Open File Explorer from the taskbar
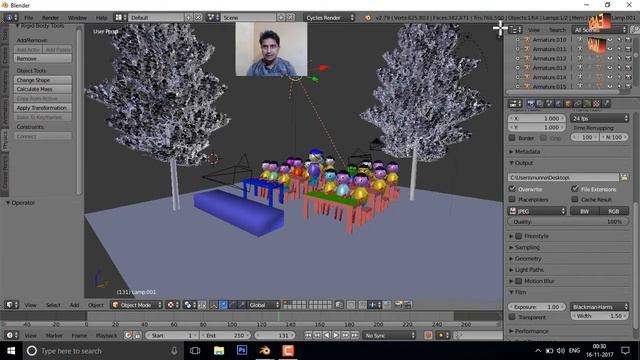The width and height of the screenshot is (640, 360). 219,351
